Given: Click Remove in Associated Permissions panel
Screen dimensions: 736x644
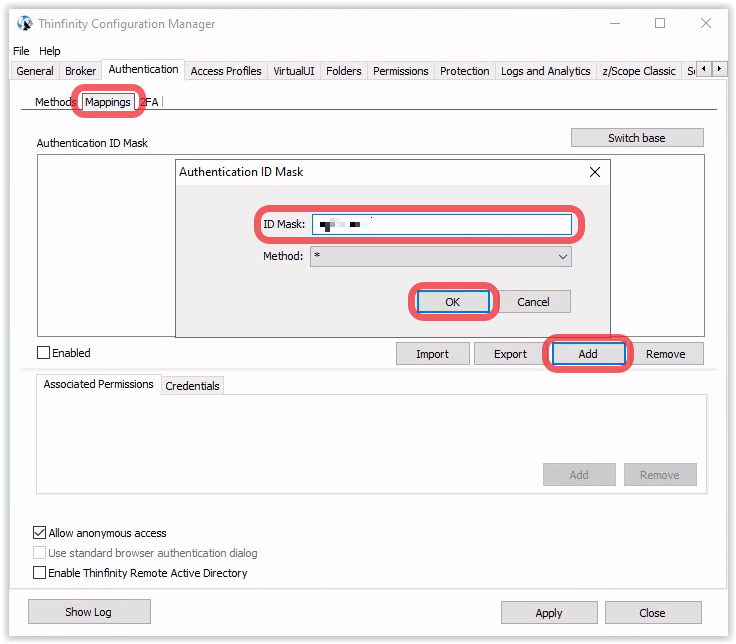Looking at the screenshot, I should click(660, 475).
